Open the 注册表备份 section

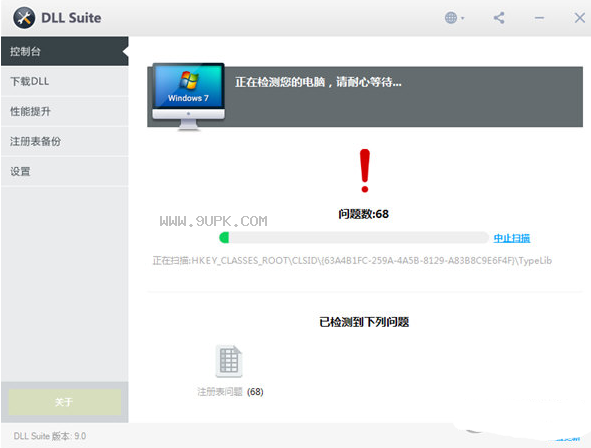[64, 142]
